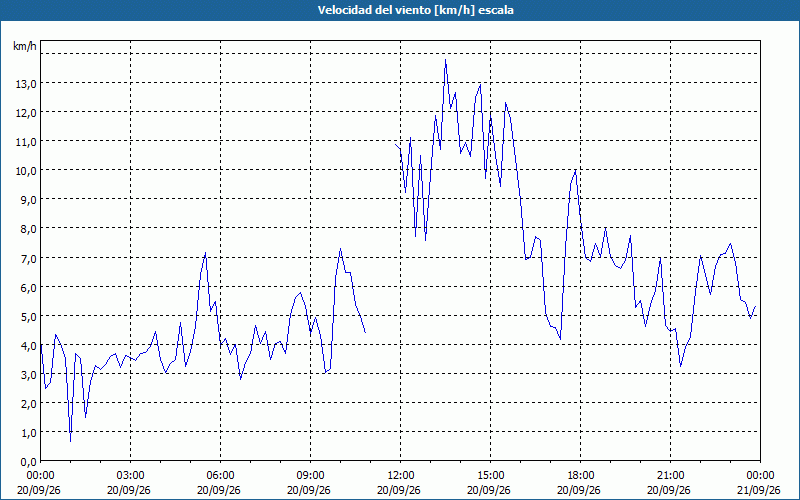800x500 pixels.
Task: Click the chart title 'Velocidad del viento [km/h] escala'
Action: point(415,10)
